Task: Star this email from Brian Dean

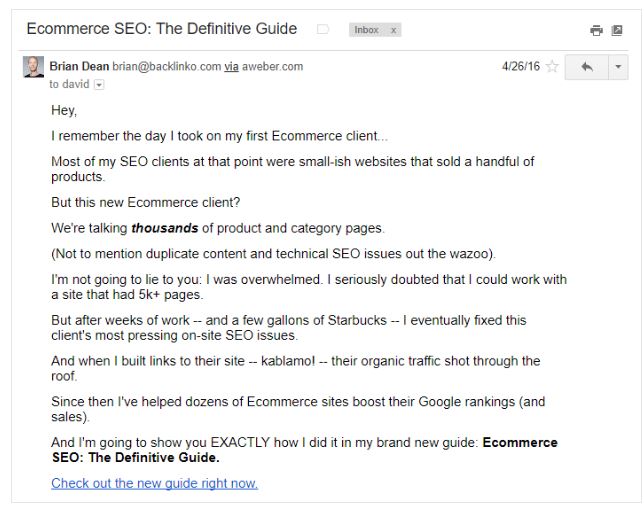Action: pyautogui.click(x=552, y=67)
